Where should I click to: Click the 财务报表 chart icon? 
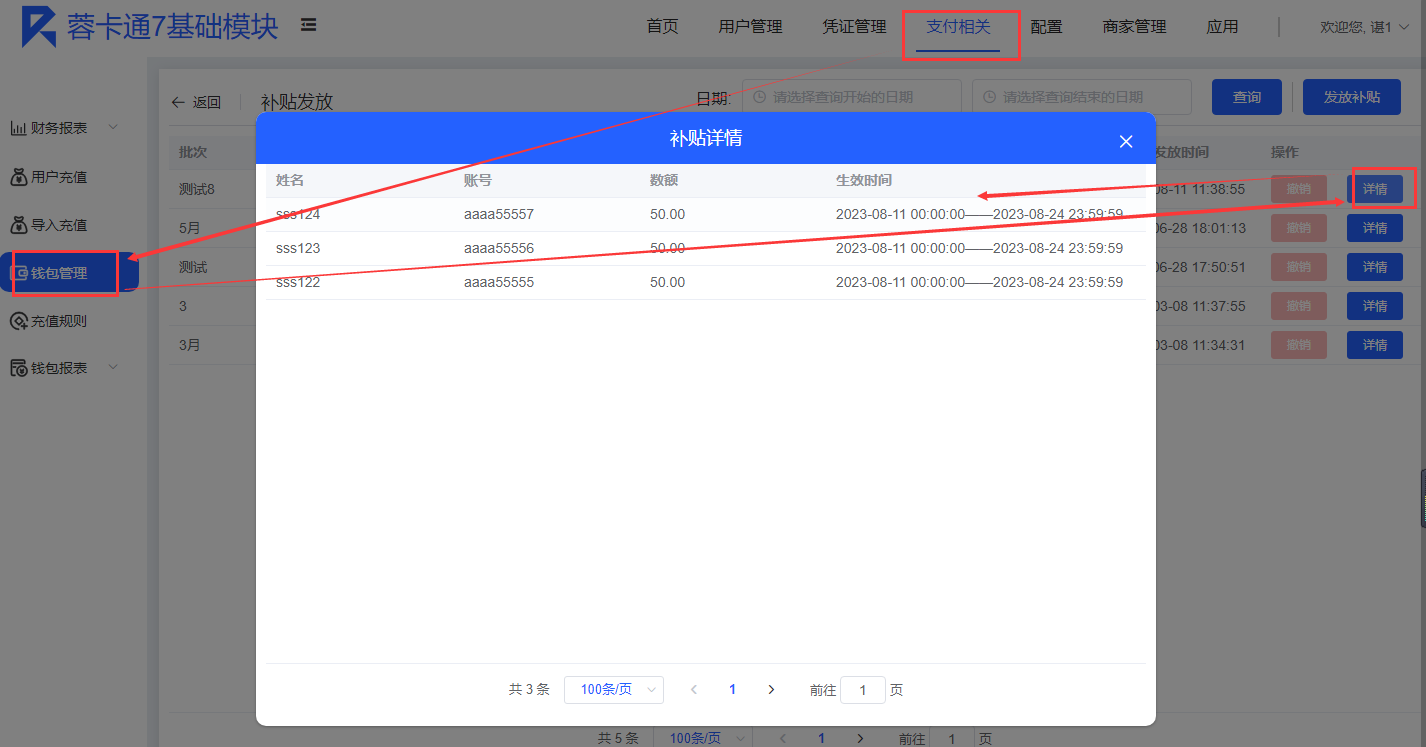(x=18, y=128)
